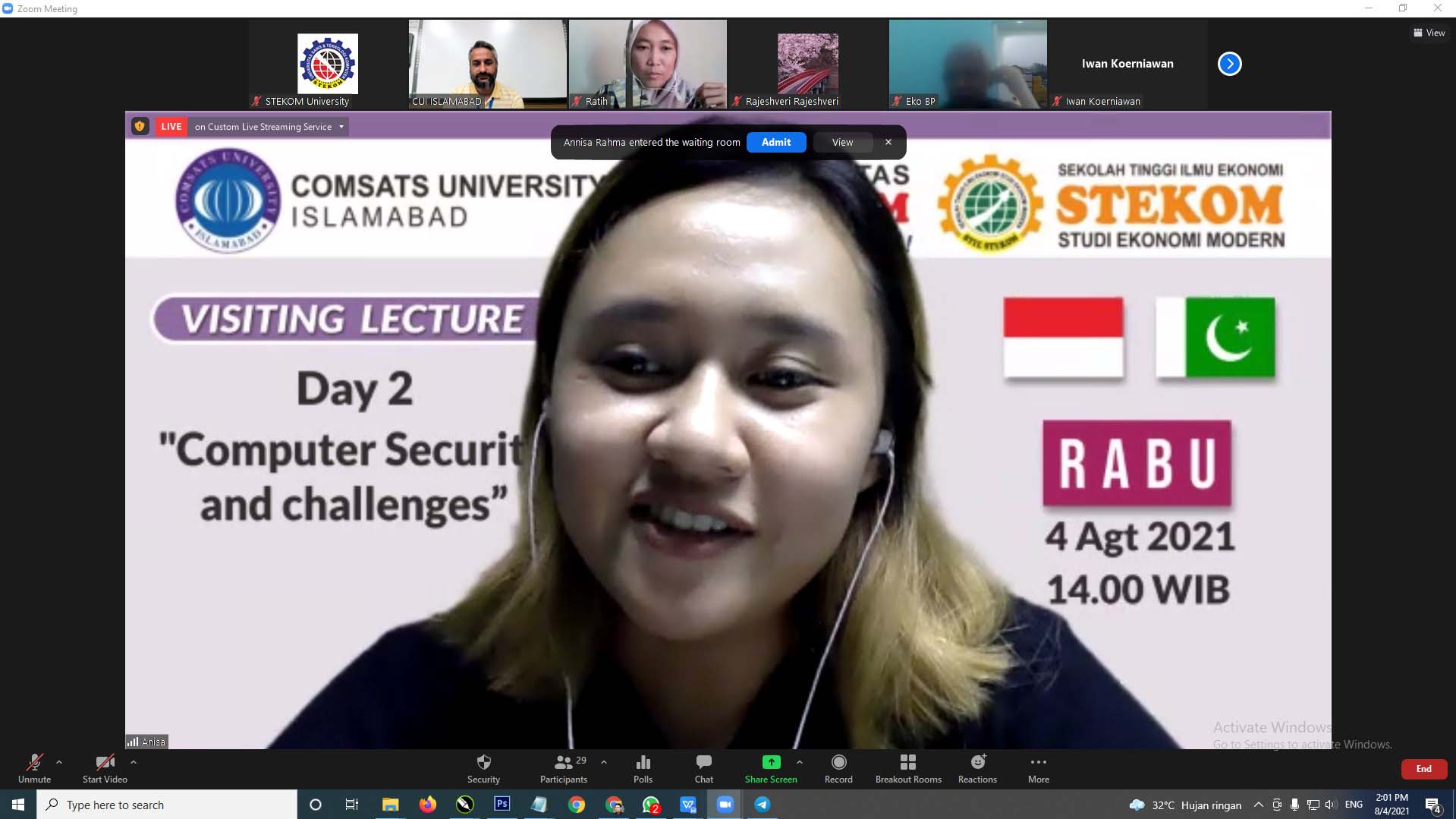Open the pen-nib app on the taskbar

[x=465, y=805]
